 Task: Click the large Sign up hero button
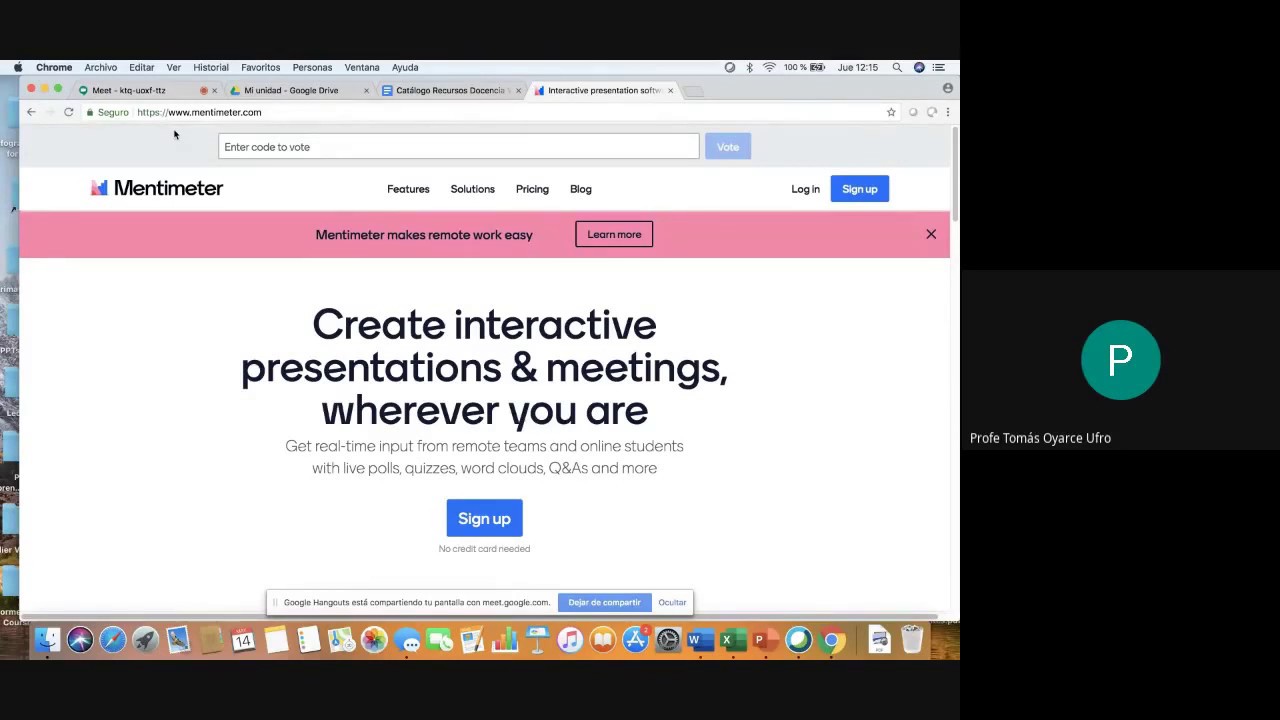484,518
